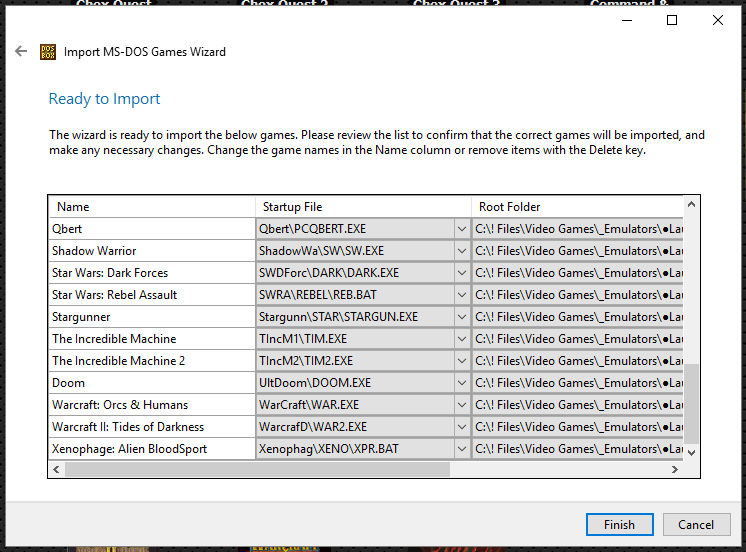This screenshot has width=746, height=552.
Task: Click the Qbert\PCQBERT.EXE startup file field
Action: pos(355,229)
